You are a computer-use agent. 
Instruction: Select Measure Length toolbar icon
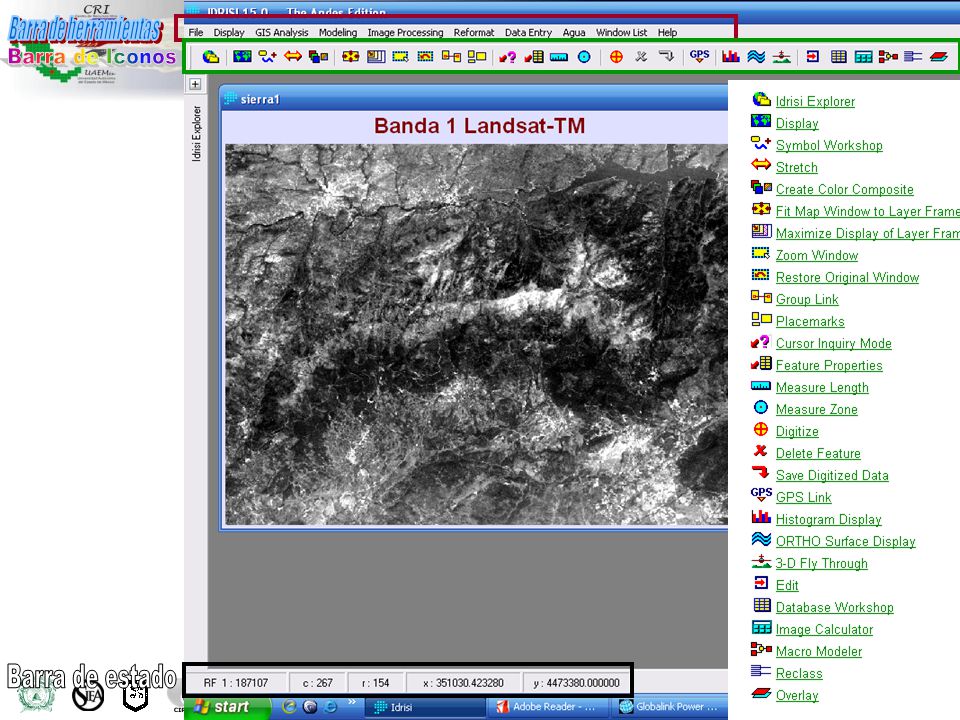tap(559, 57)
